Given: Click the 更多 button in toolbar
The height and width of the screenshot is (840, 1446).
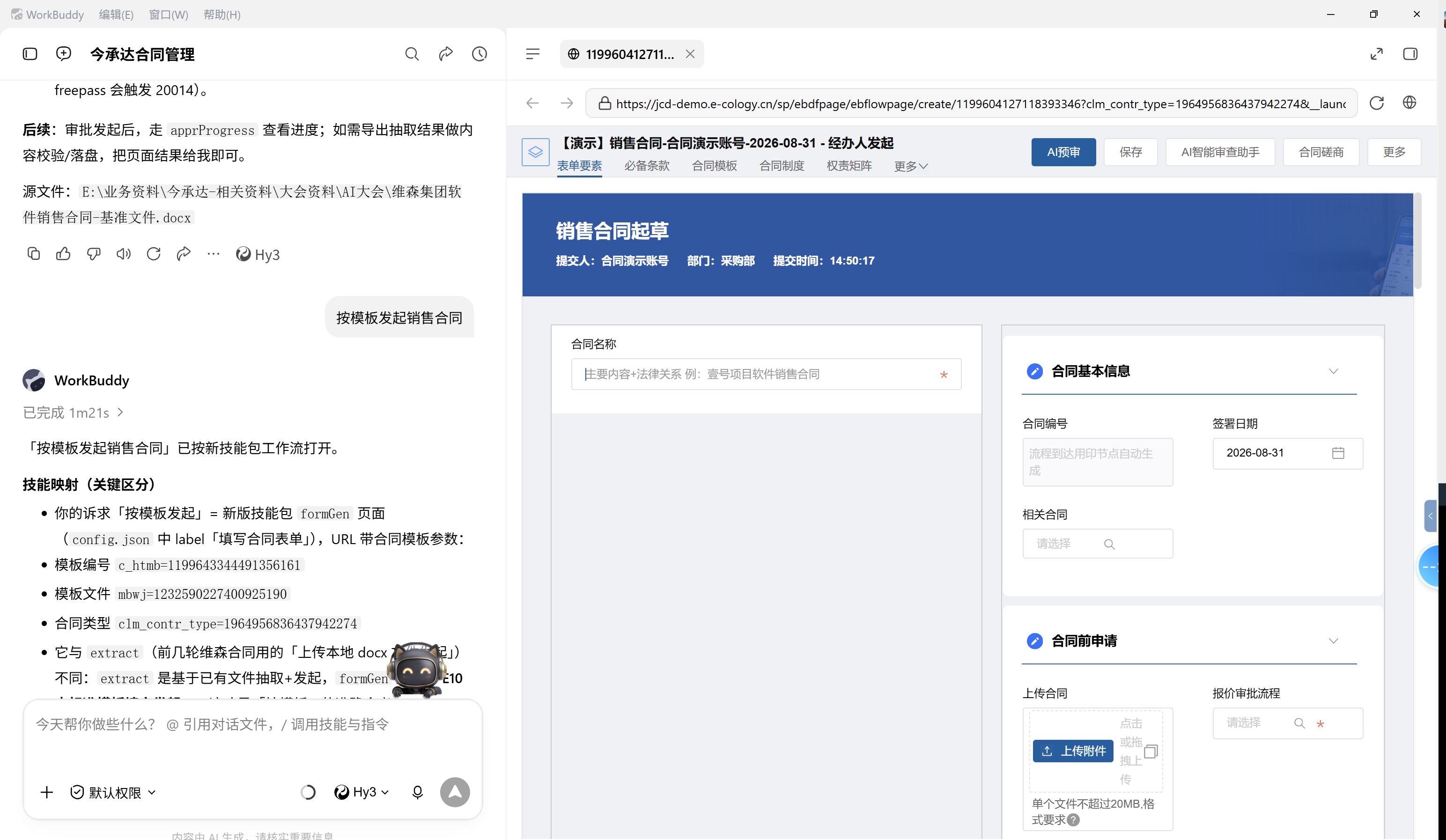Looking at the screenshot, I should tap(1394, 152).
